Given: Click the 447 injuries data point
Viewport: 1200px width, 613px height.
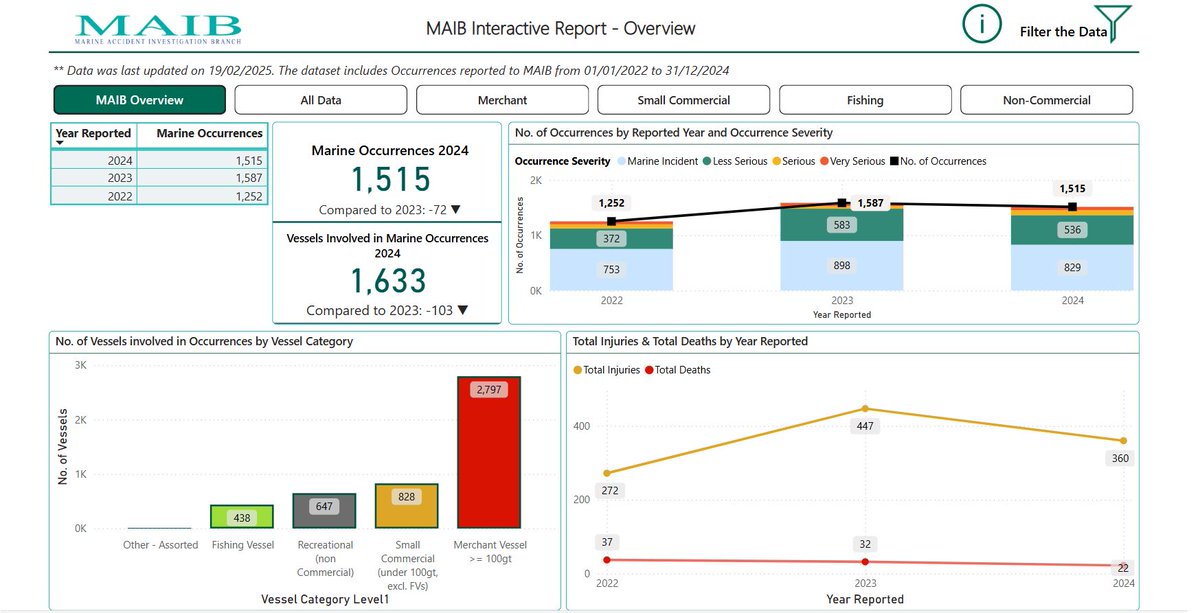Looking at the screenshot, I should tap(865, 408).
